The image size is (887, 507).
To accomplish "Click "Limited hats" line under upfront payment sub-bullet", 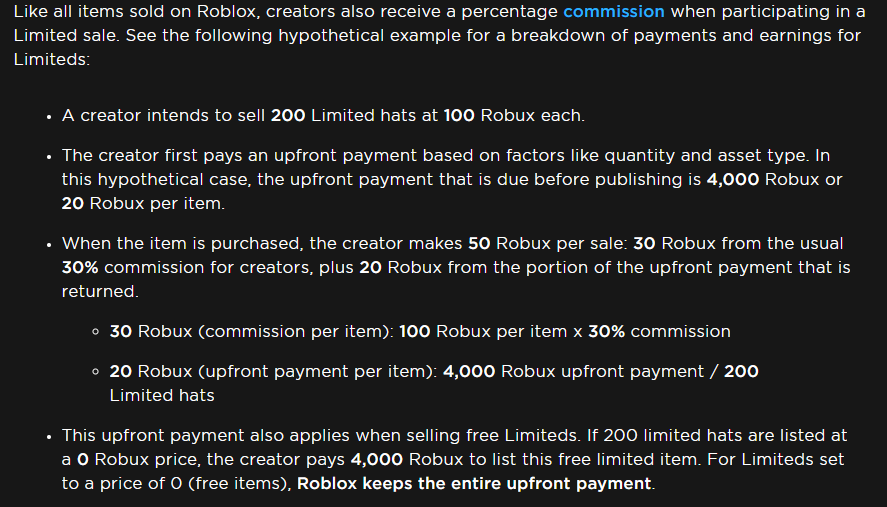I will click(x=162, y=396).
